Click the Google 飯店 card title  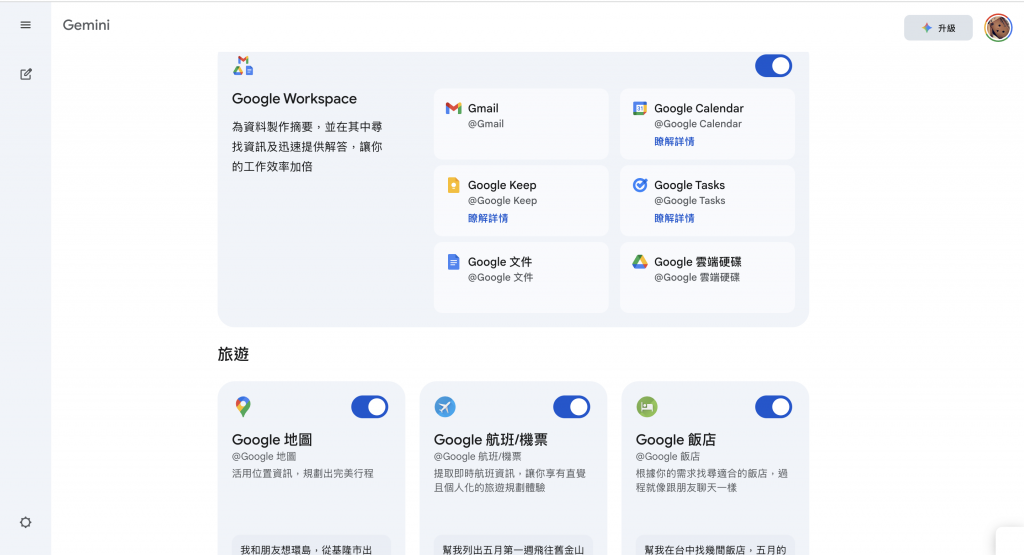point(676,440)
